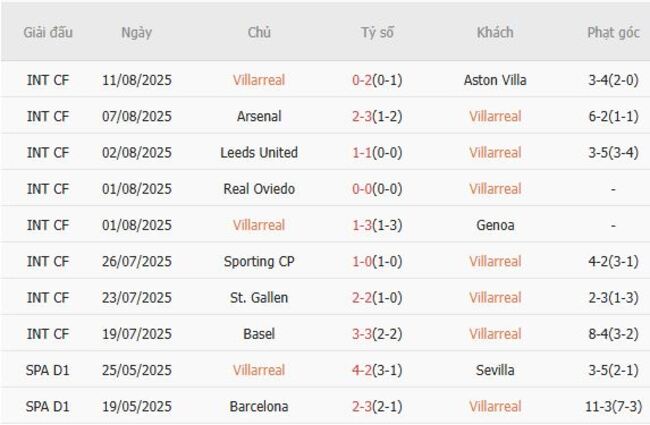Open the Arsenal team link

pos(259,116)
